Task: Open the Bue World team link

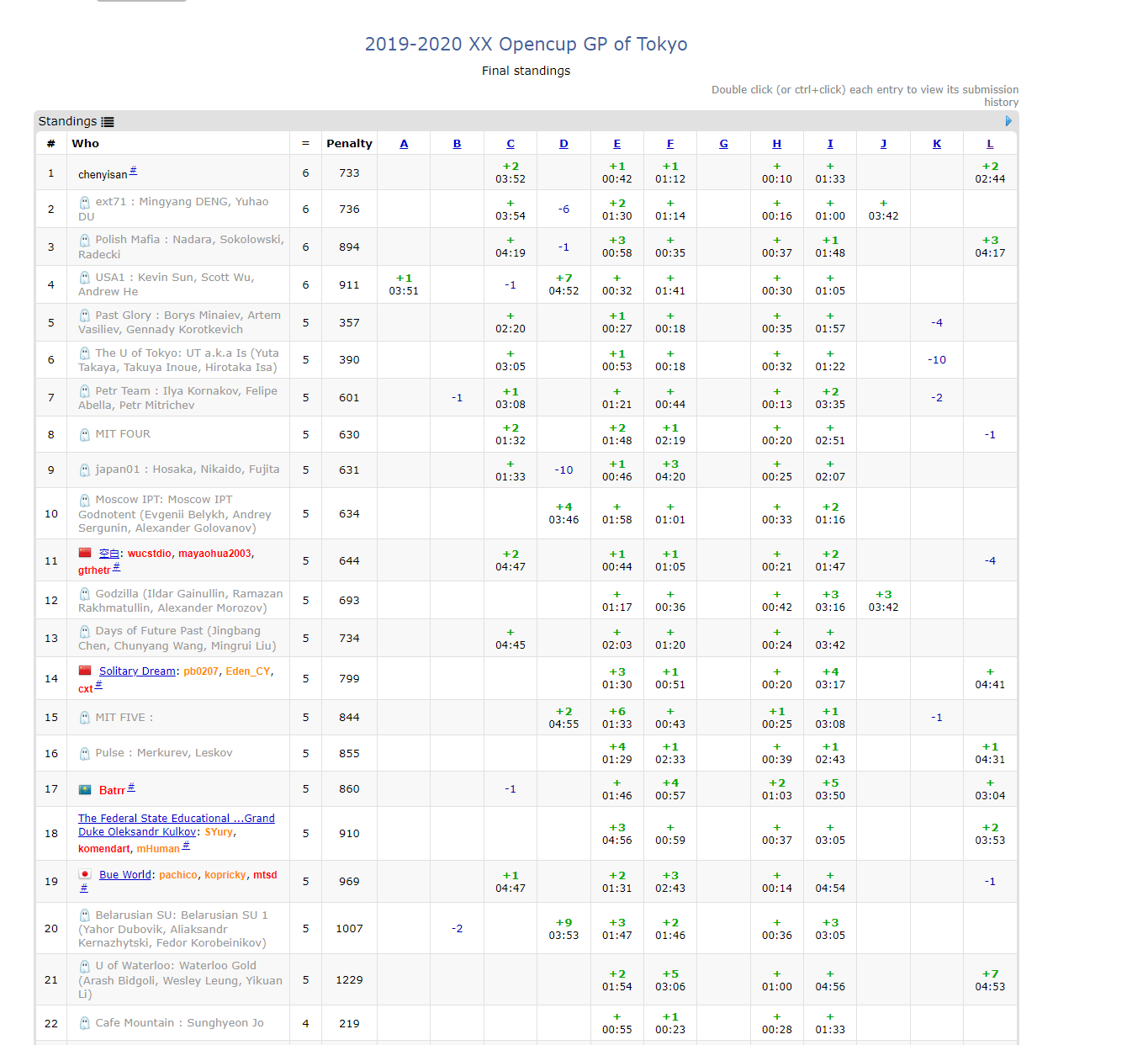Action: 125,875
